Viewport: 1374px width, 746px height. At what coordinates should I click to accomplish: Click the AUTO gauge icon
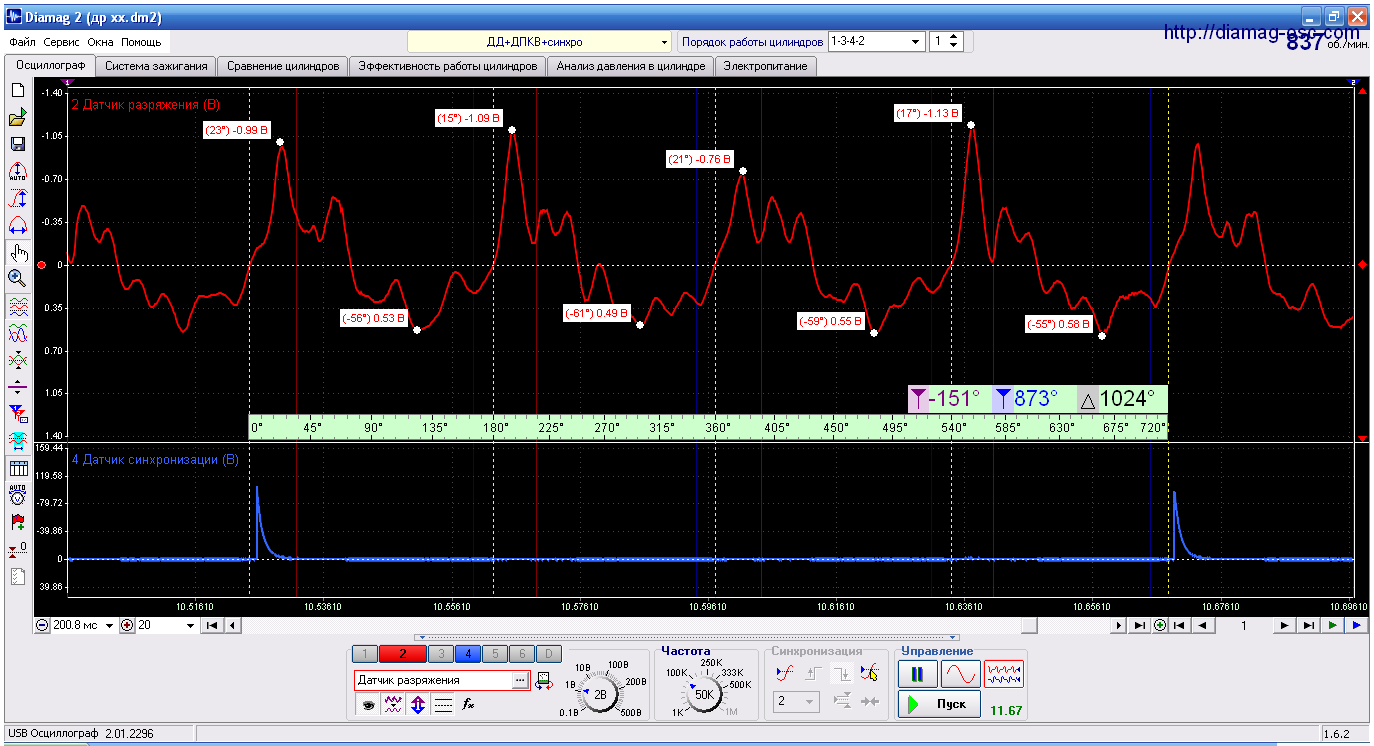(17, 495)
